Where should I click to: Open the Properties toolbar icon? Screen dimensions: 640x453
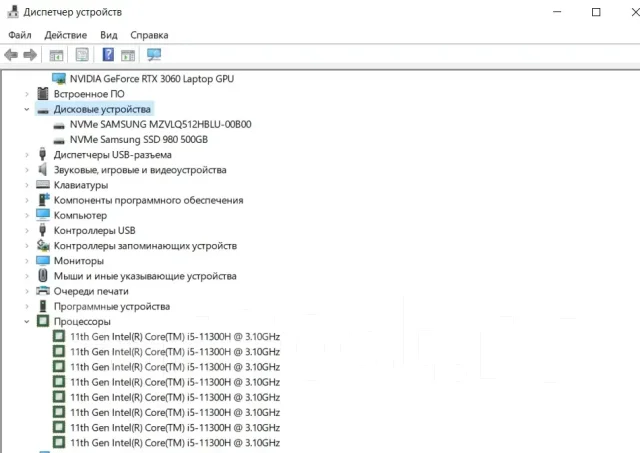82,55
